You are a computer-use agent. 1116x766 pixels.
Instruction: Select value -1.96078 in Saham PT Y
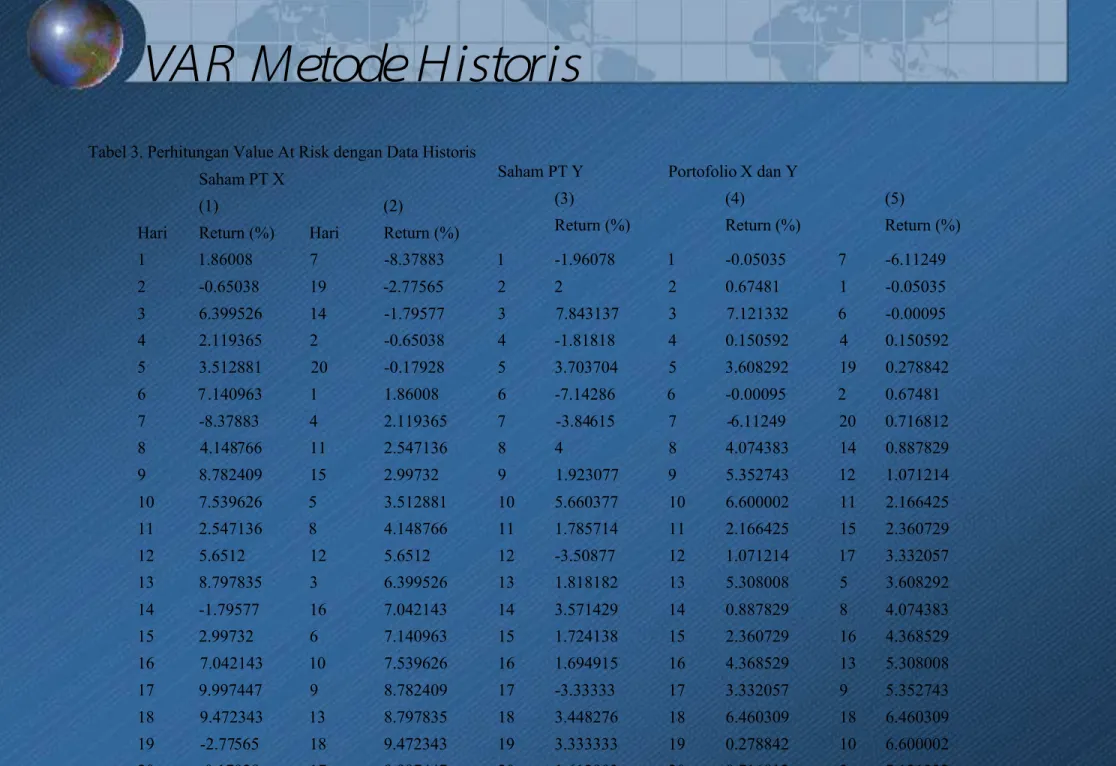tap(584, 259)
